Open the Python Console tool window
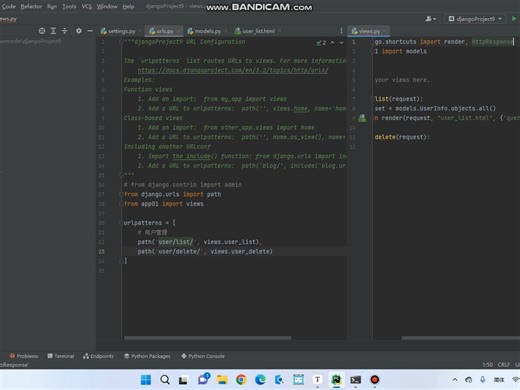The height and width of the screenshot is (390, 520). [203, 356]
